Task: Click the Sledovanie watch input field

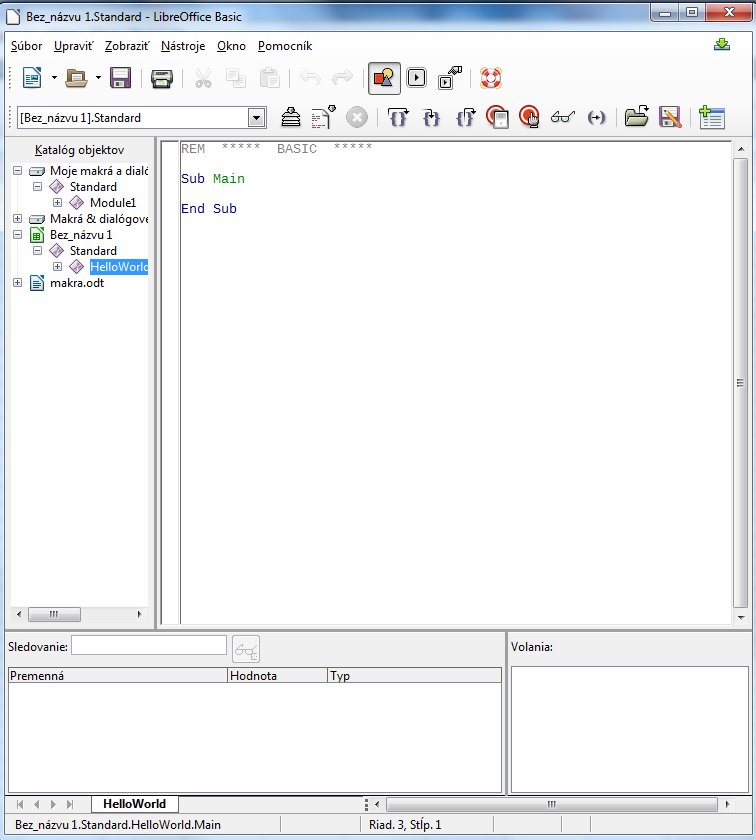Action: (x=149, y=645)
